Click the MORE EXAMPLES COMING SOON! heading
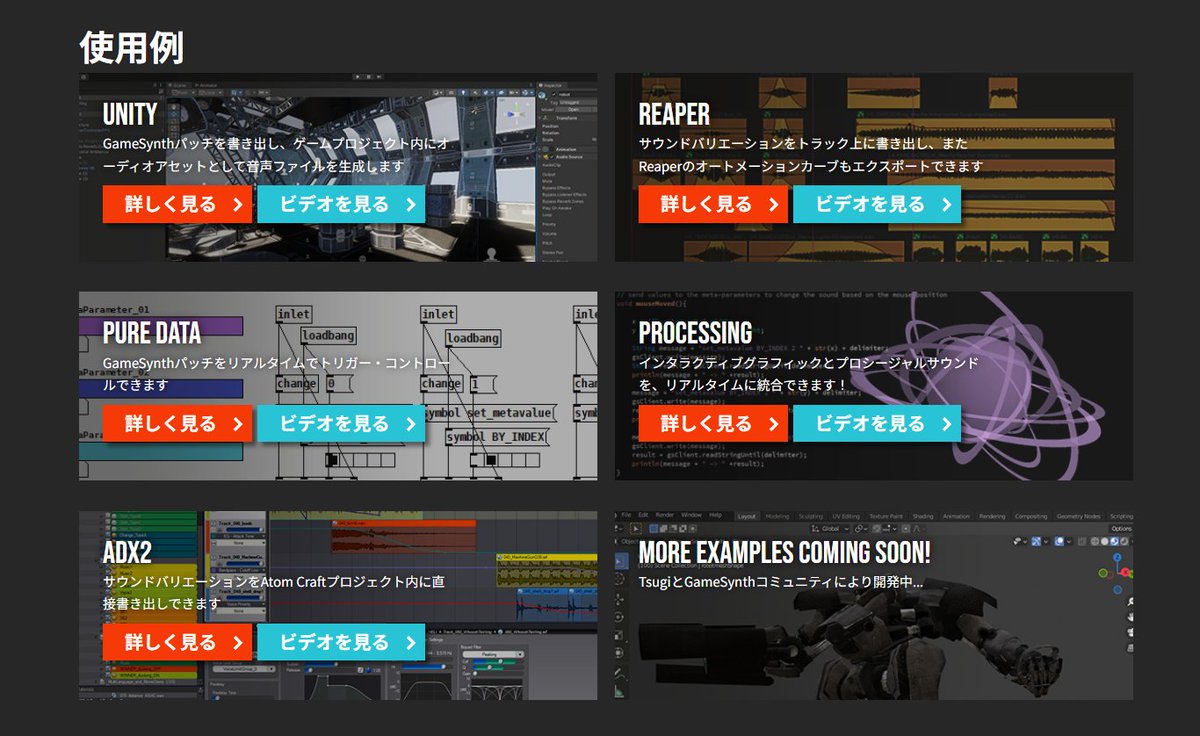Viewport: 1200px width, 736px height. click(x=784, y=552)
